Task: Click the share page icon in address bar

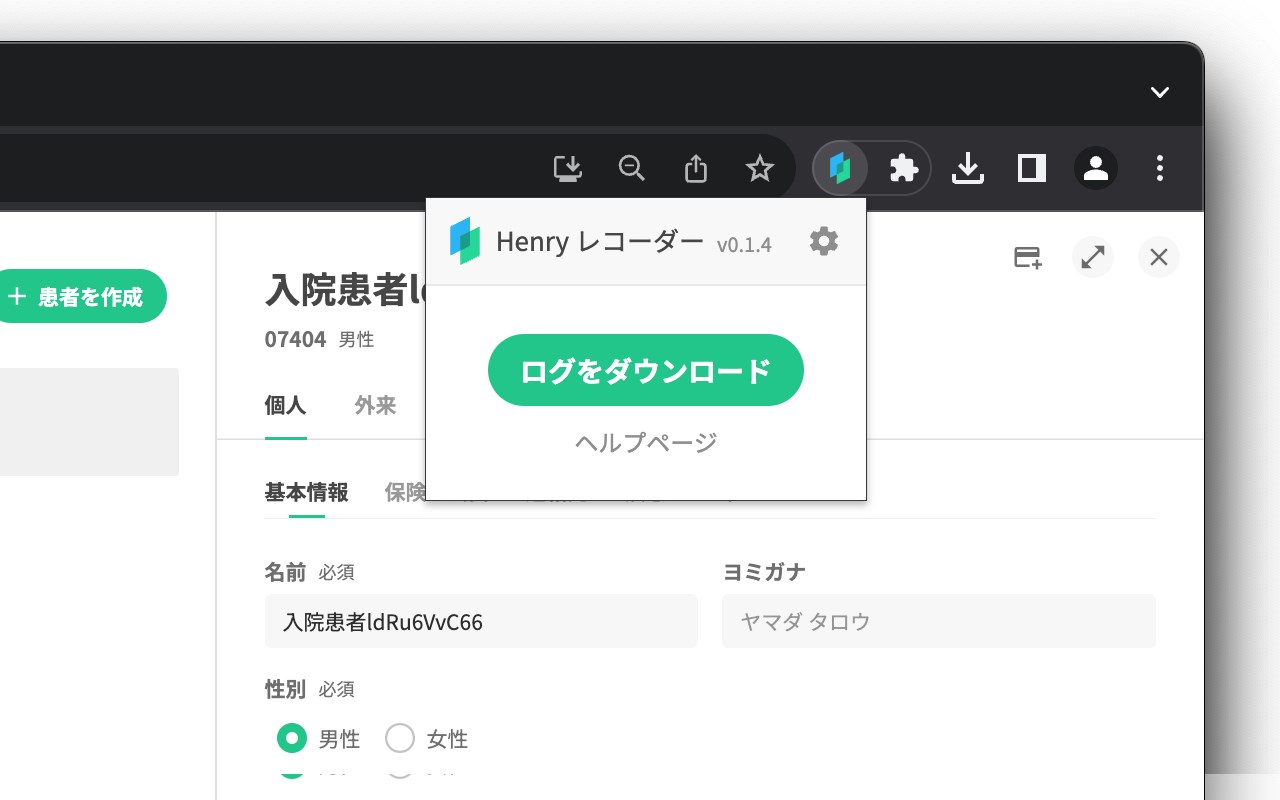Action: (696, 168)
